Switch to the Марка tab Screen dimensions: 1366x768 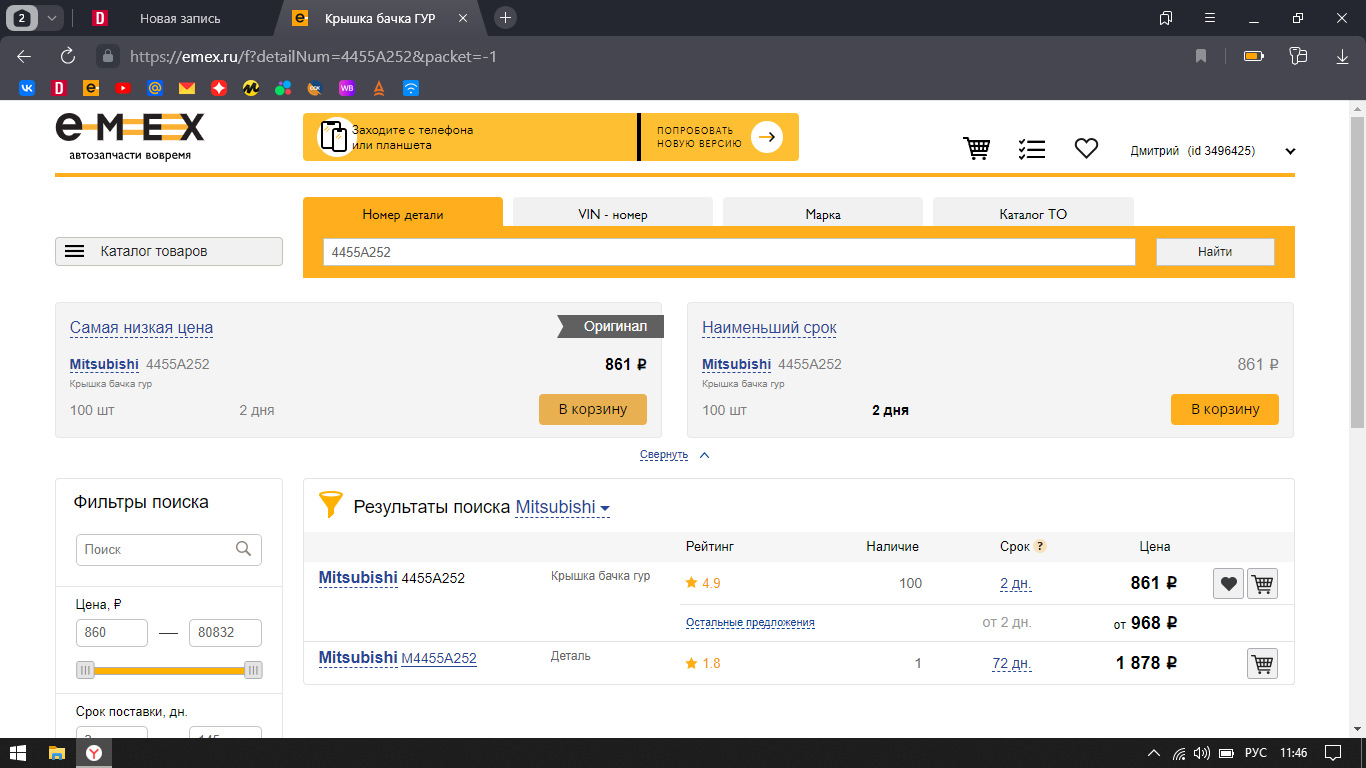(823, 214)
